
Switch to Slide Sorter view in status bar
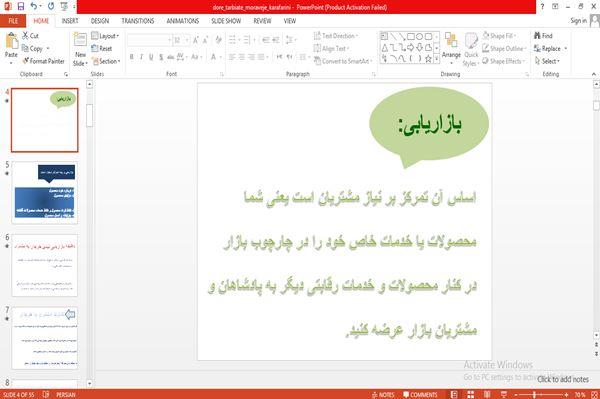(x=470, y=394)
